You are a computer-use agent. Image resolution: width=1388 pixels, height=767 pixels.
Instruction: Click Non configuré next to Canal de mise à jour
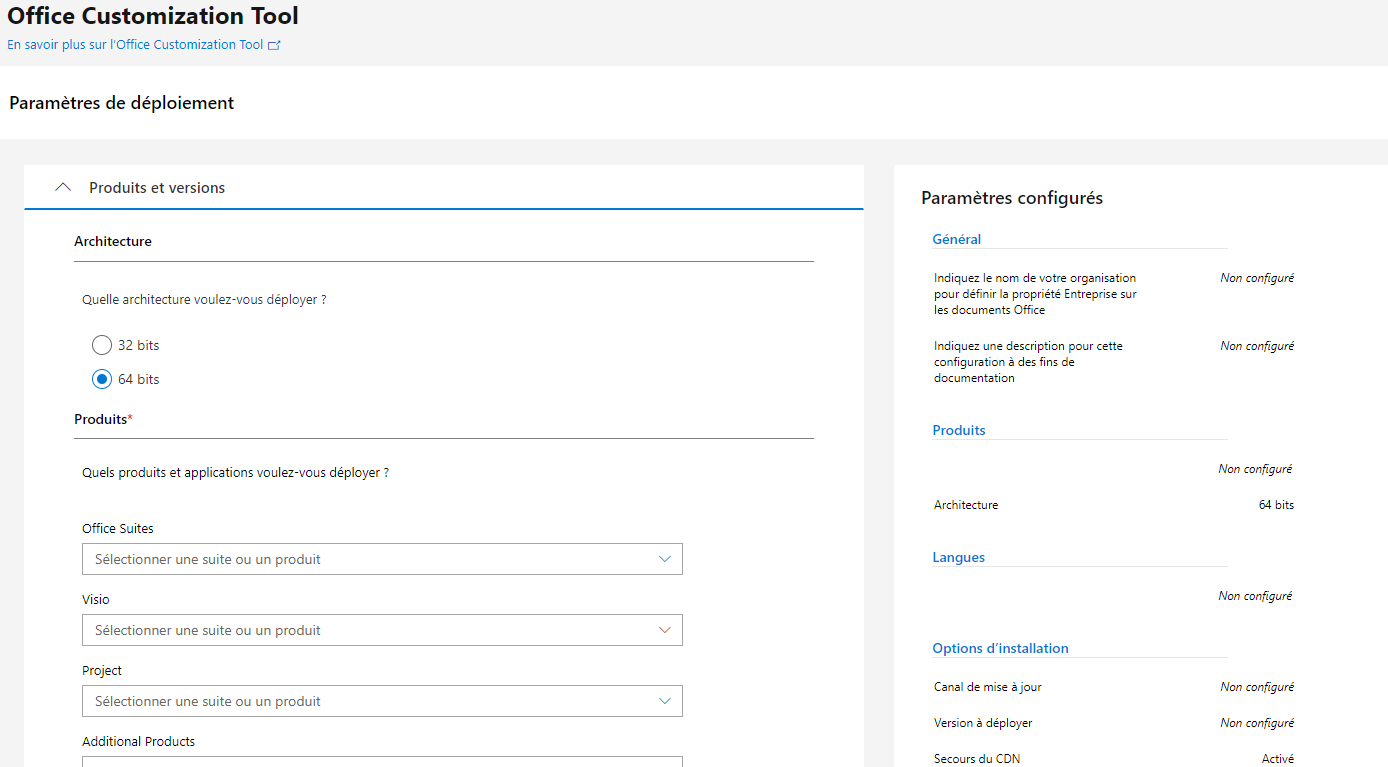1256,686
